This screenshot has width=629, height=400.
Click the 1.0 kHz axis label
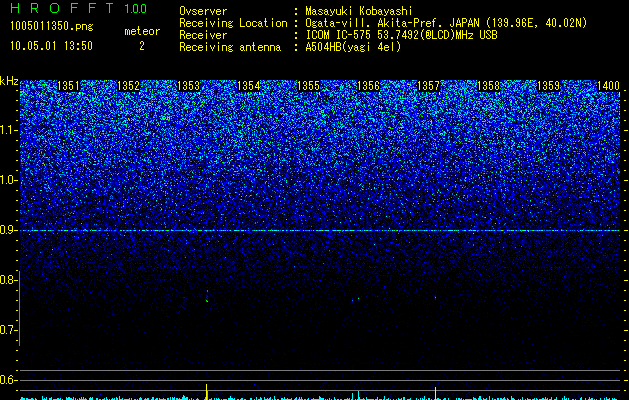click(9, 180)
